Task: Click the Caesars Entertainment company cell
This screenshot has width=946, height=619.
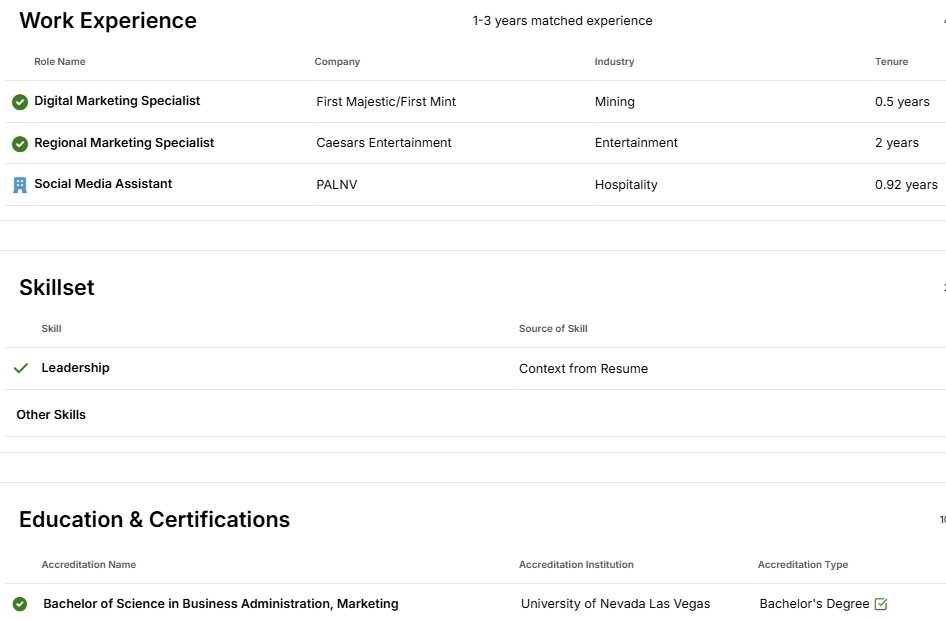Action: pyautogui.click(x=384, y=142)
